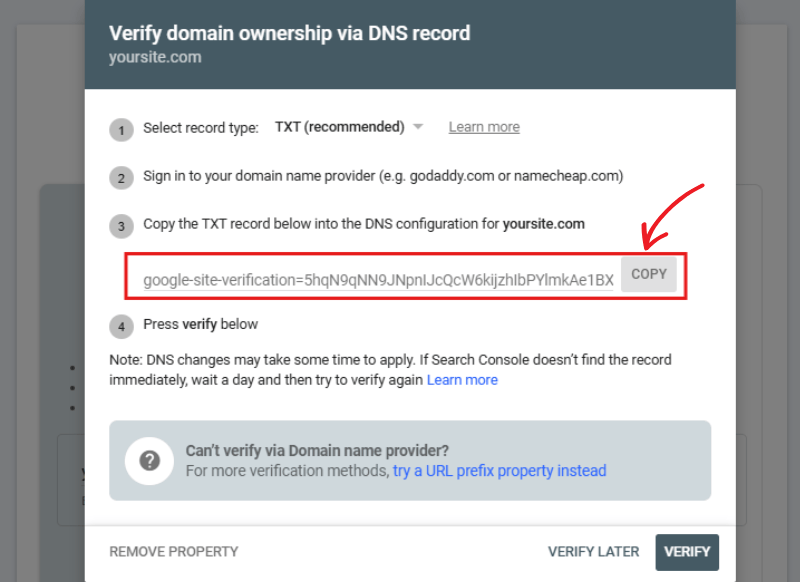Click the dialog title Verify domain ownership
Screen dimensions: 800x582
pos(289,33)
